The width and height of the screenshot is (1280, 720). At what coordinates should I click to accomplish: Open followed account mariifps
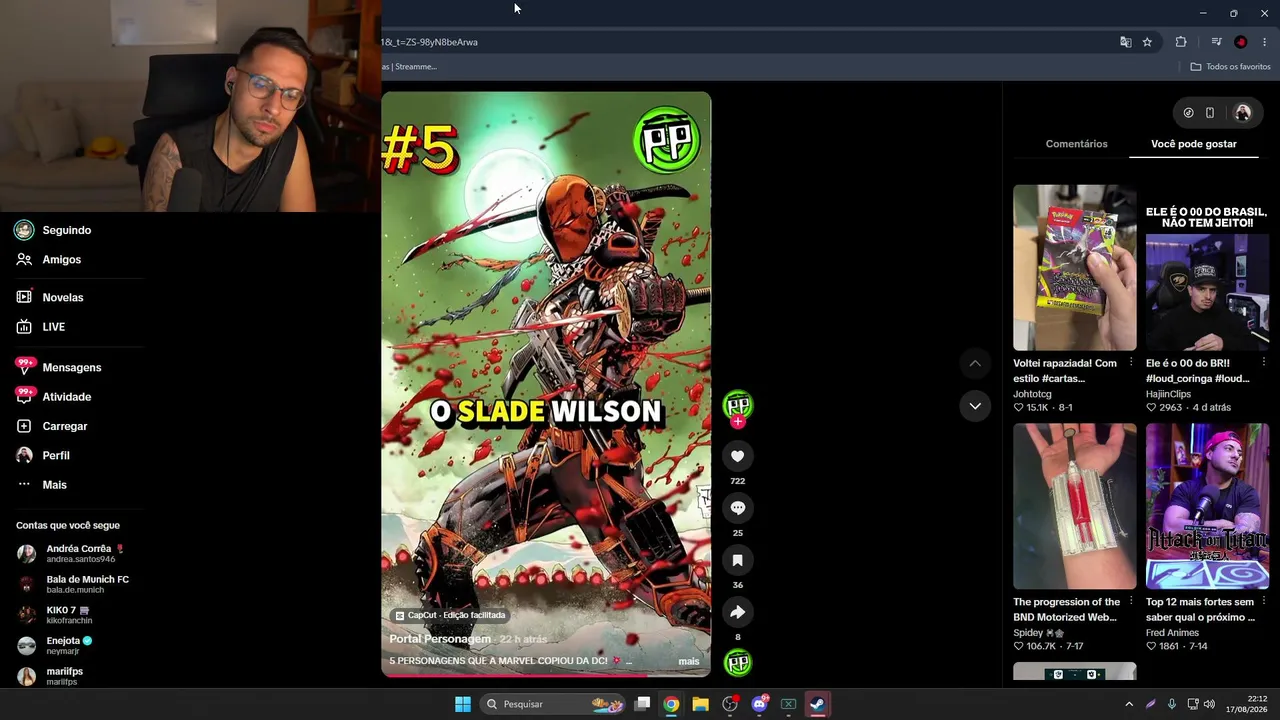[50, 675]
